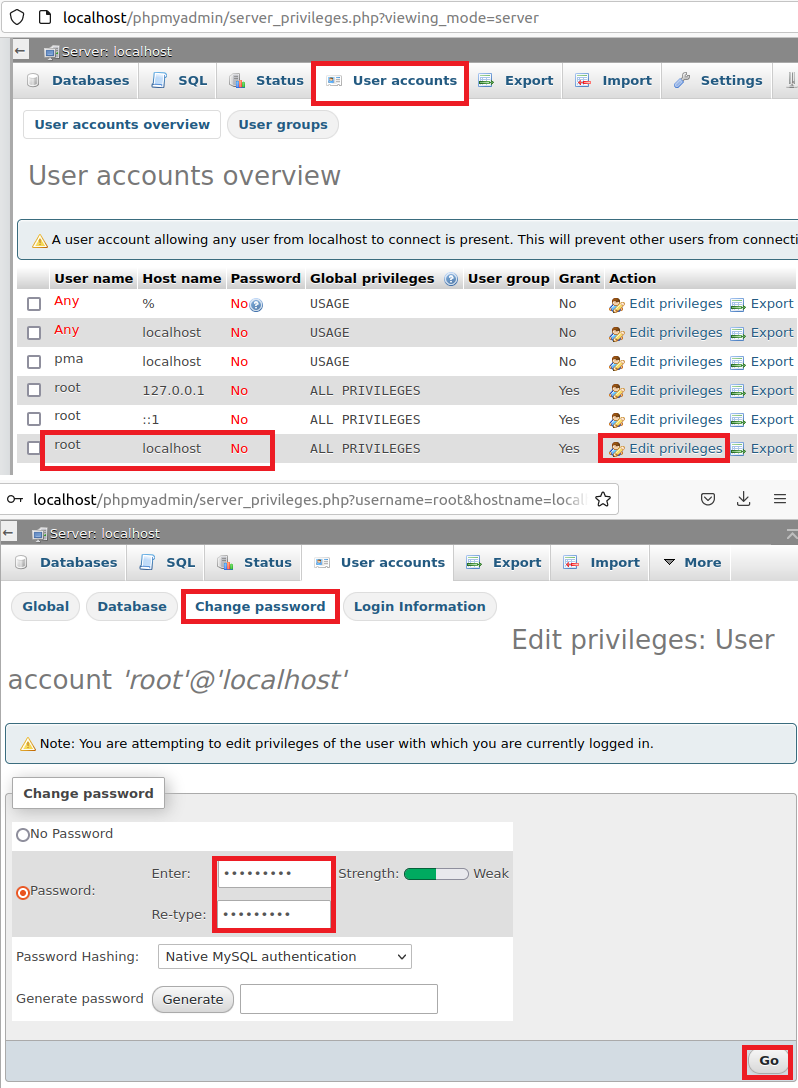The width and height of the screenshot is (798, 1088).
Task: Expand the More menu in lower navbar
Action: (691, 563)
